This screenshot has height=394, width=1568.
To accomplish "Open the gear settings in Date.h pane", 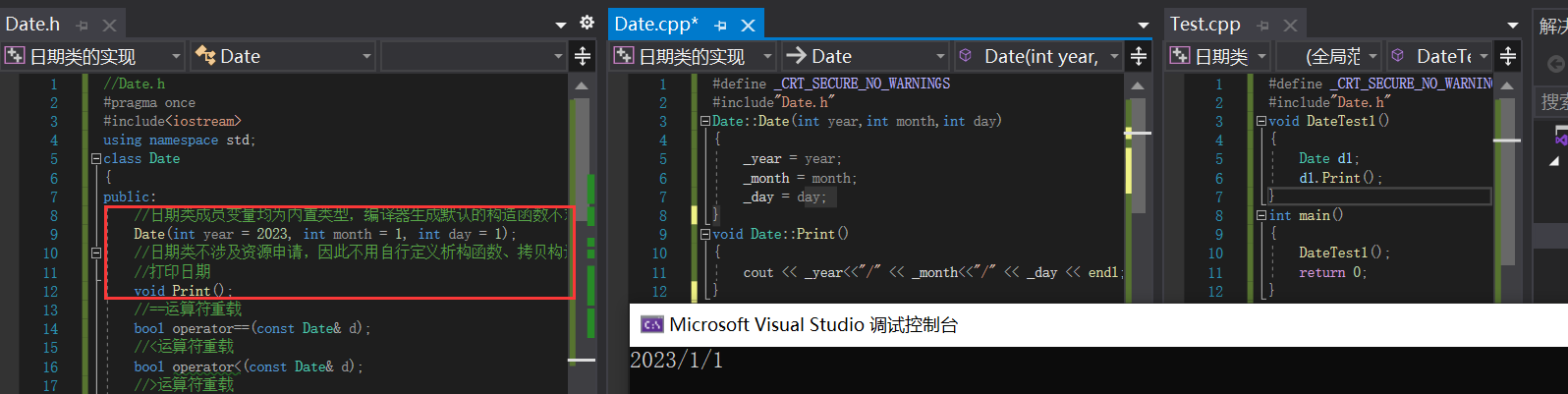I will coord(587,23).
